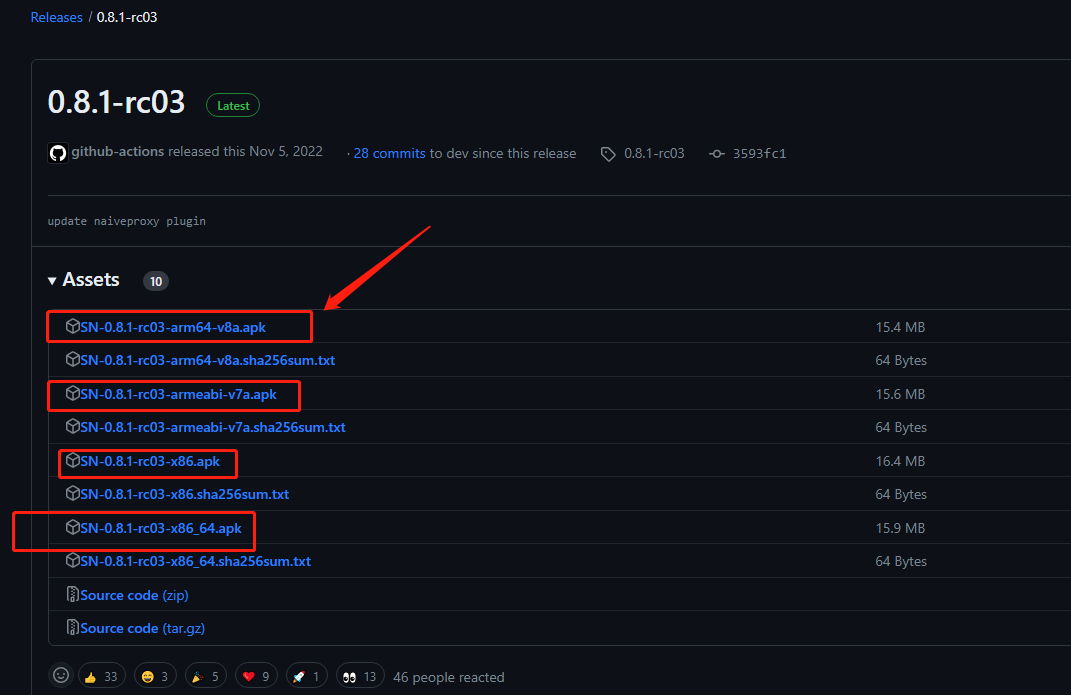Click the laughing emoji reaction

click(x=153, y=677)
